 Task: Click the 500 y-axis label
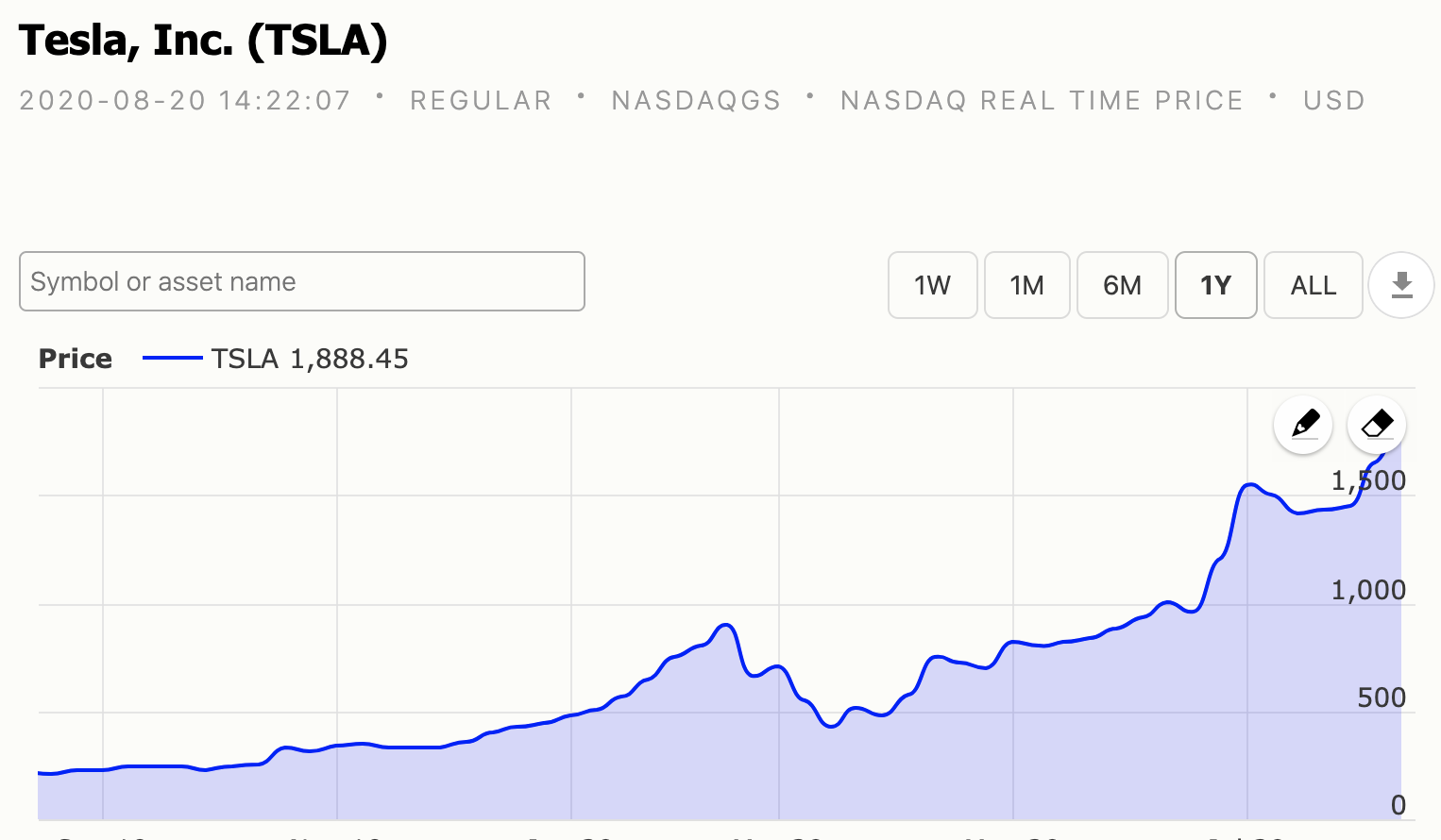pos(1382,698)
